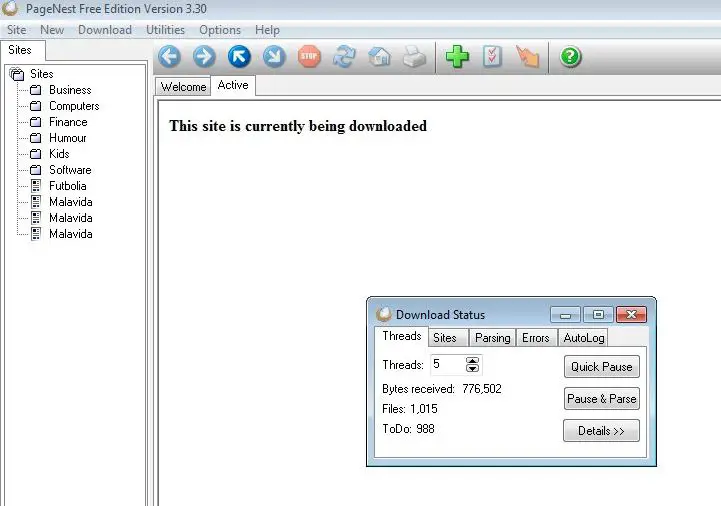Increase Threads with the up spinner arrow
The image size is (721, 506).
tap(472, 361)
